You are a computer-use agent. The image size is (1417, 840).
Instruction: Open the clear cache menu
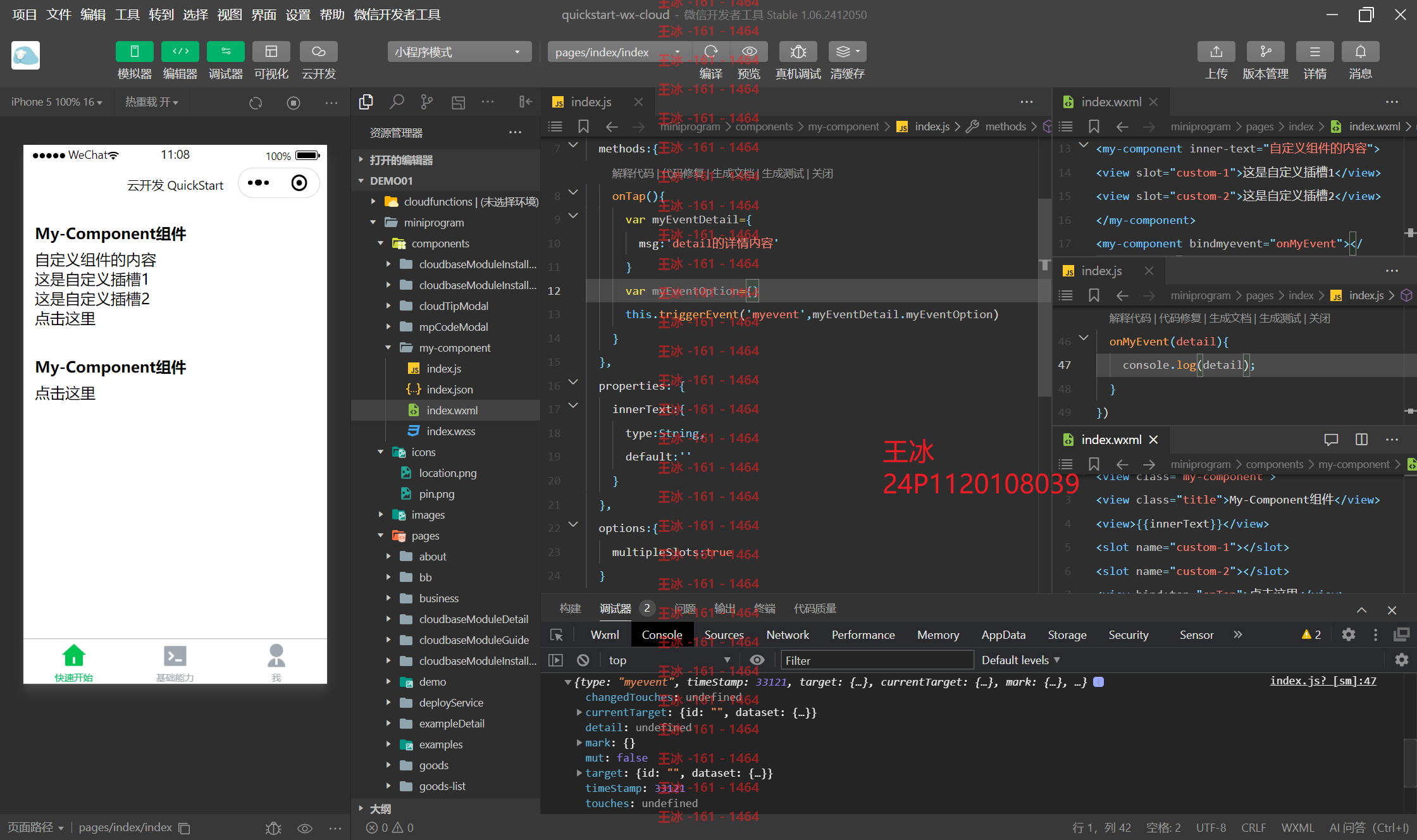click(847, 52)
